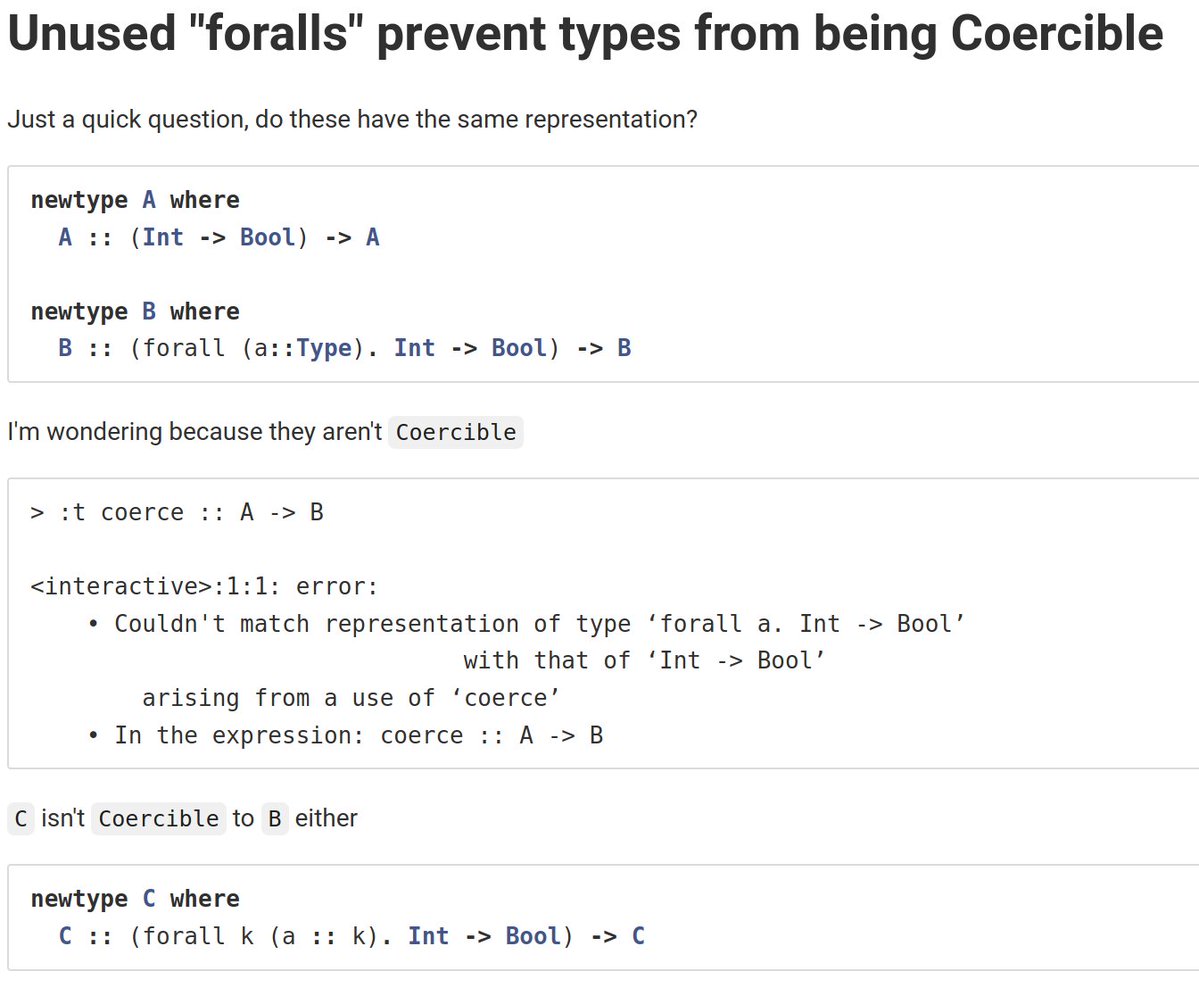1199x996 pixels.
Task: Click the word 'either' in the sentence
Action: point(327,819)
